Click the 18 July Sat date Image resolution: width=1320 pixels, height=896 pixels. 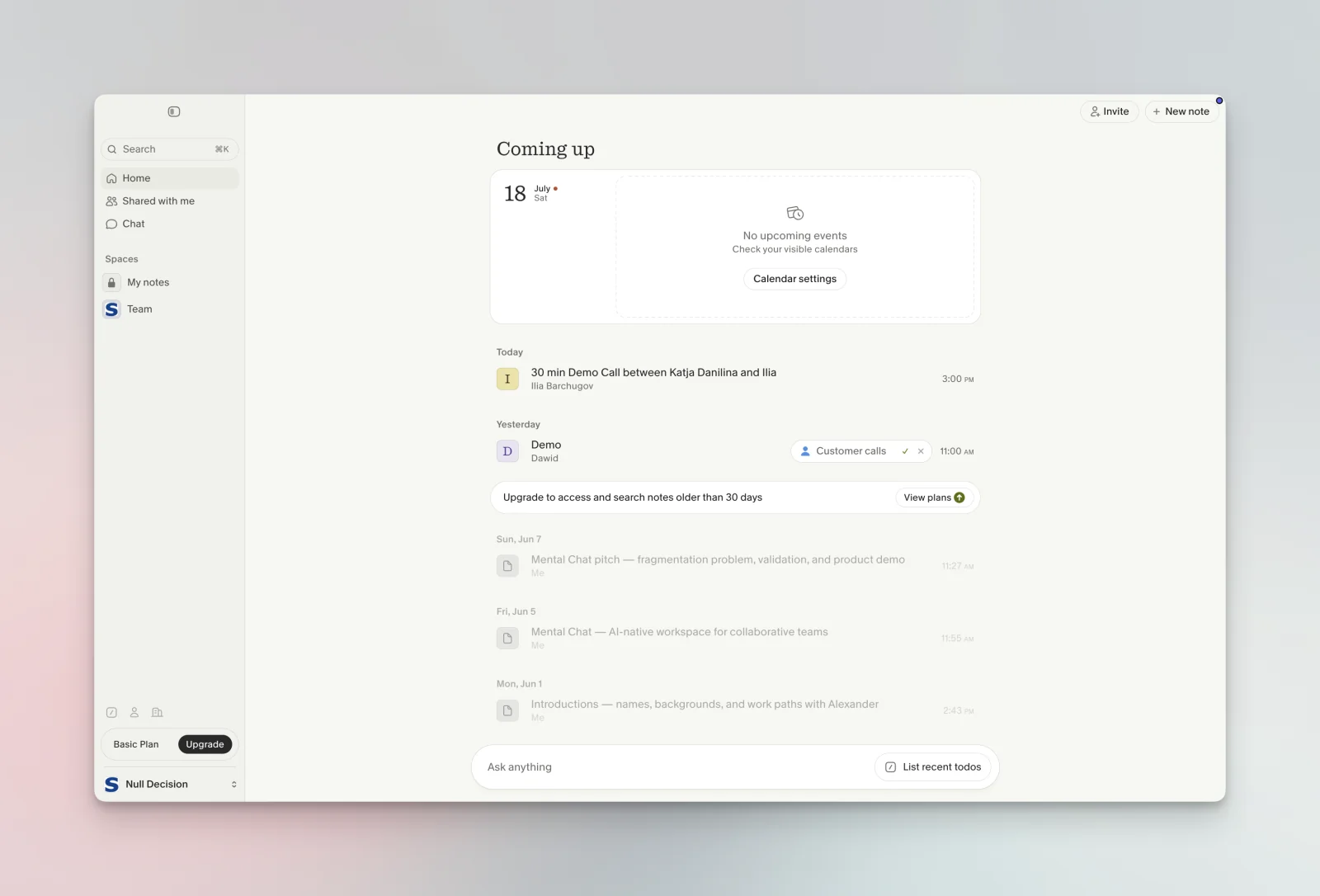tap(530, 193)
